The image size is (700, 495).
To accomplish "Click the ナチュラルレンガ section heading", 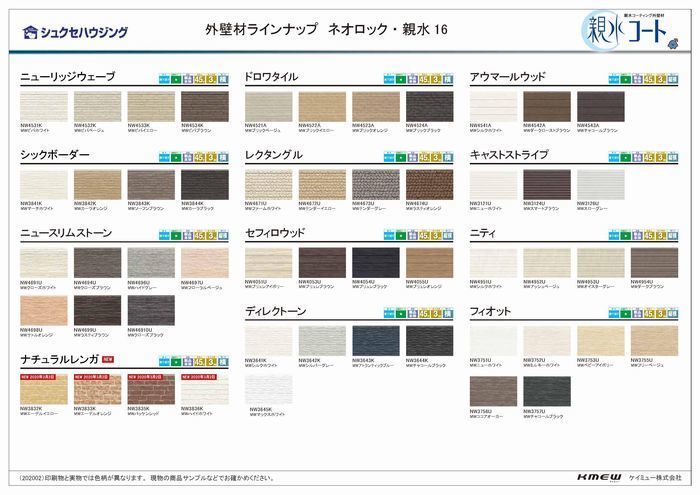I will pyautogui.click(x=60, y=359).
